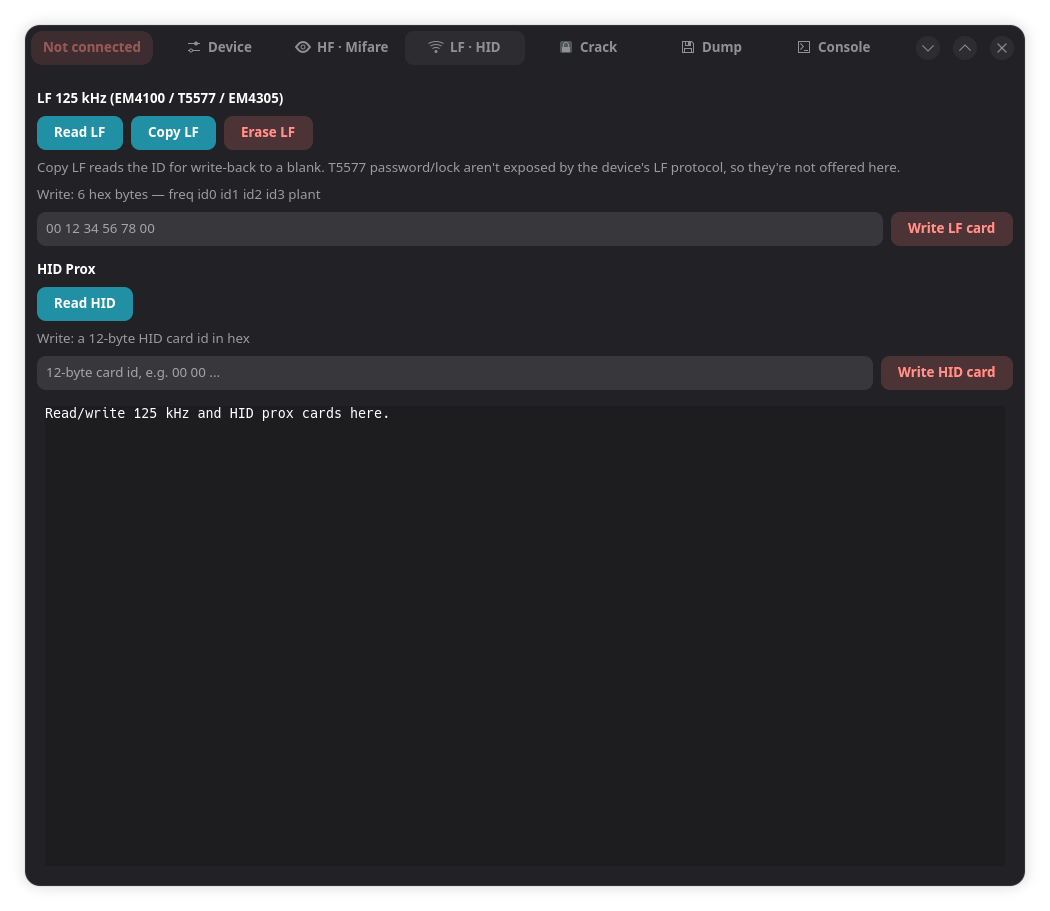The image size is (1050, 911).
Task: Click the Copy LF button
Action: (173, 133)
